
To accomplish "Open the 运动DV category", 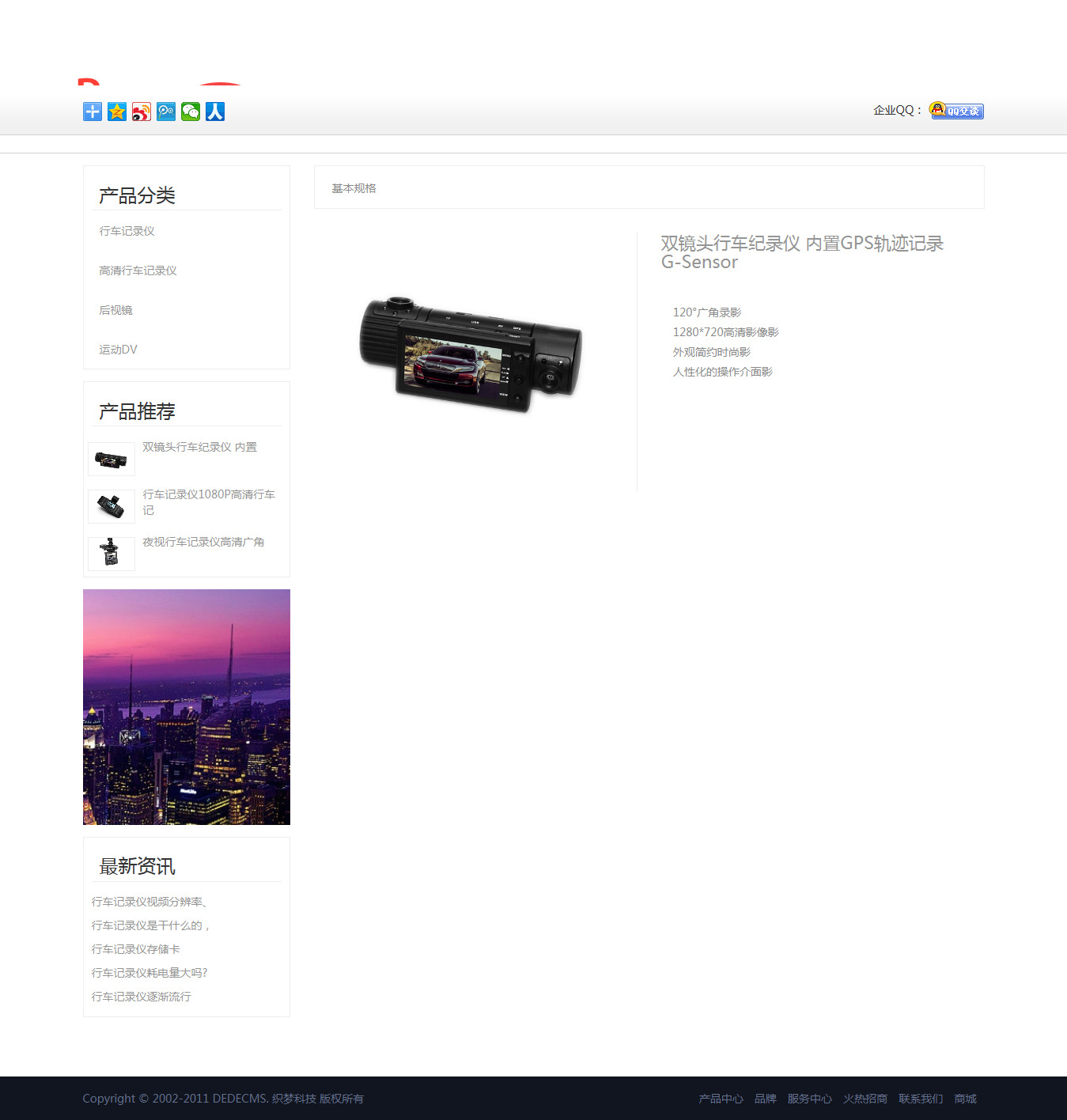I will [118, 350].
